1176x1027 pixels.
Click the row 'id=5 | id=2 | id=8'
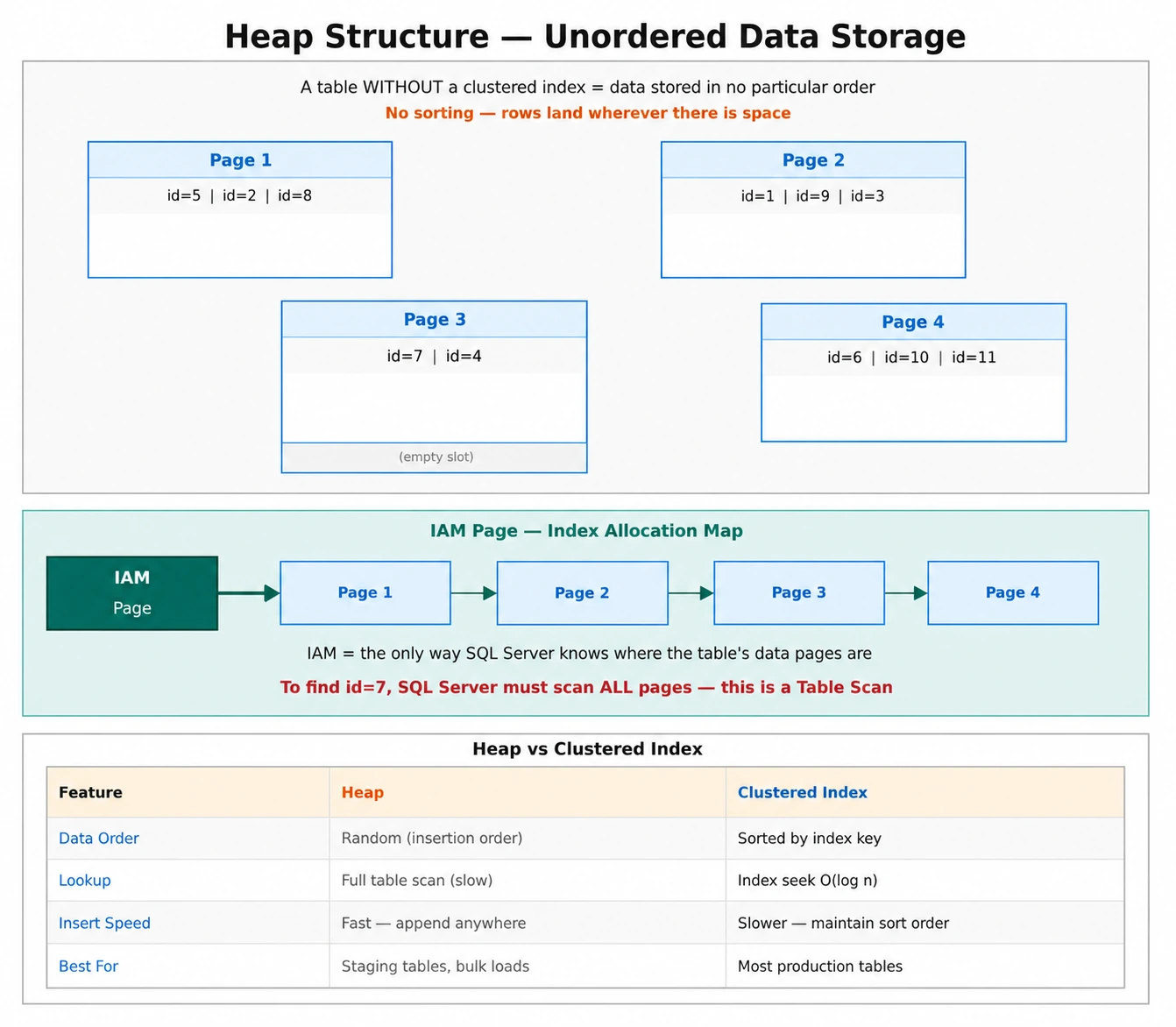tap(240, 195)
